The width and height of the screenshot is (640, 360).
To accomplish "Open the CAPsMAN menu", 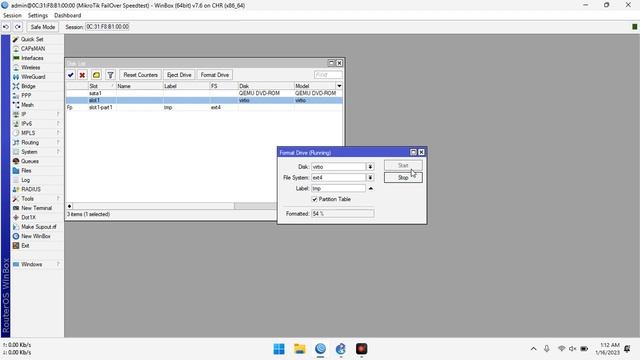I will click(x=33, y=49).
